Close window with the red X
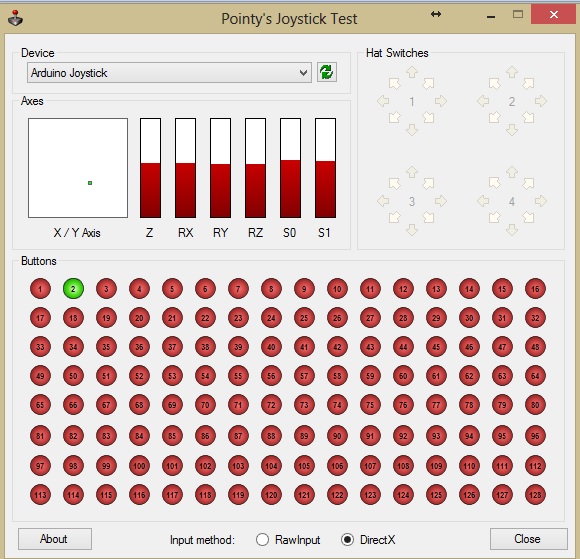Screen dimensions: 580x559 pos(554,14)
